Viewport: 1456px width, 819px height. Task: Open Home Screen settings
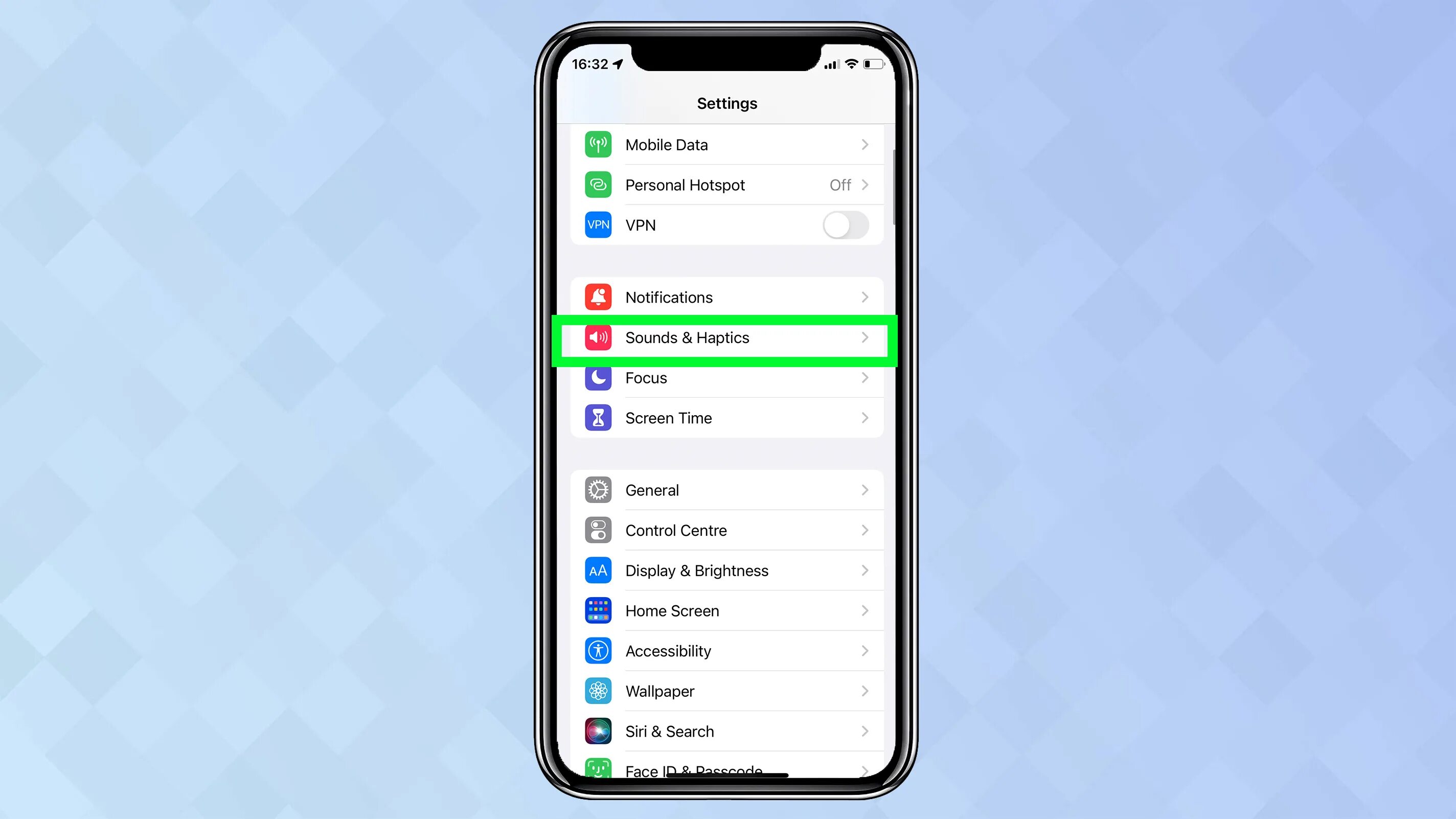728,610
